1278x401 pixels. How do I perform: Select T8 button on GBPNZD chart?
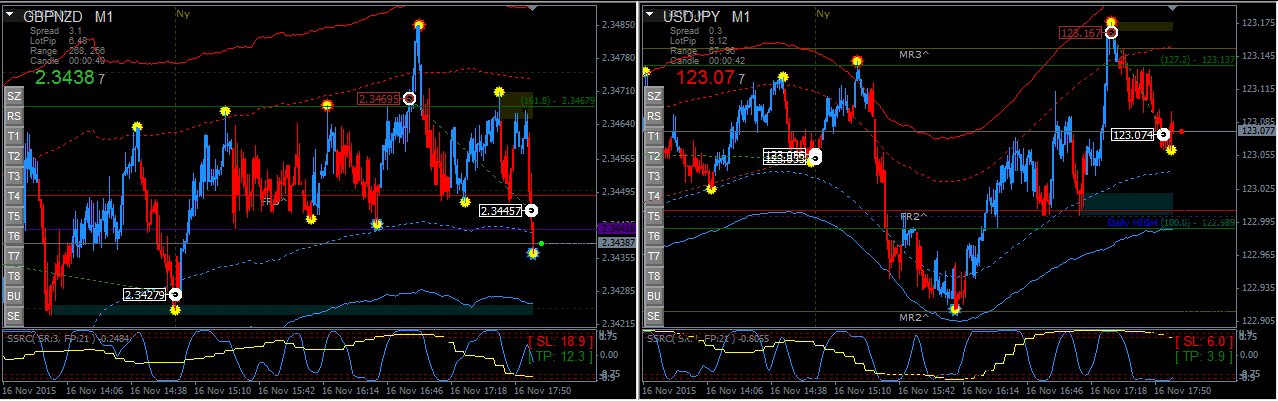pos(14,276)
